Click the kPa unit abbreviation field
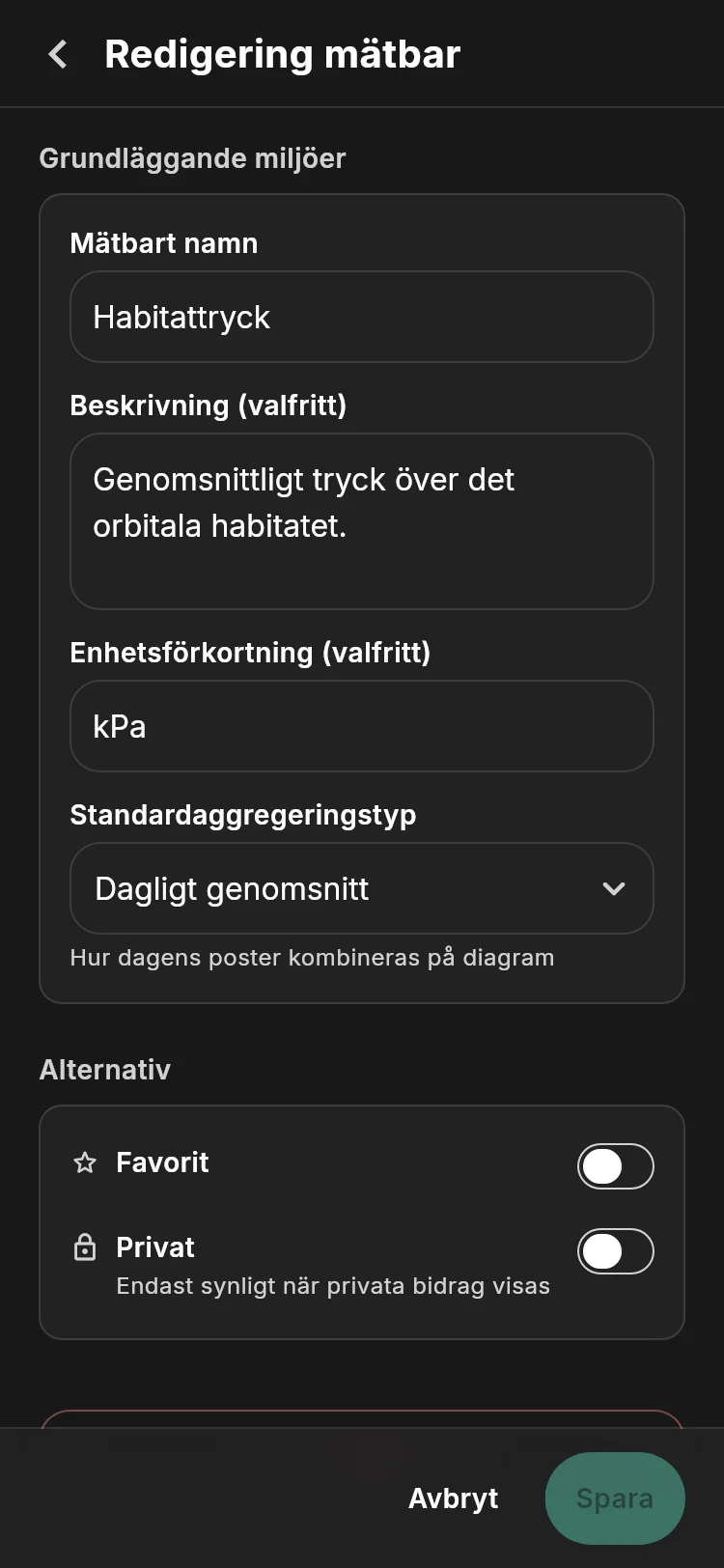724x1568 pixels. 362,726
